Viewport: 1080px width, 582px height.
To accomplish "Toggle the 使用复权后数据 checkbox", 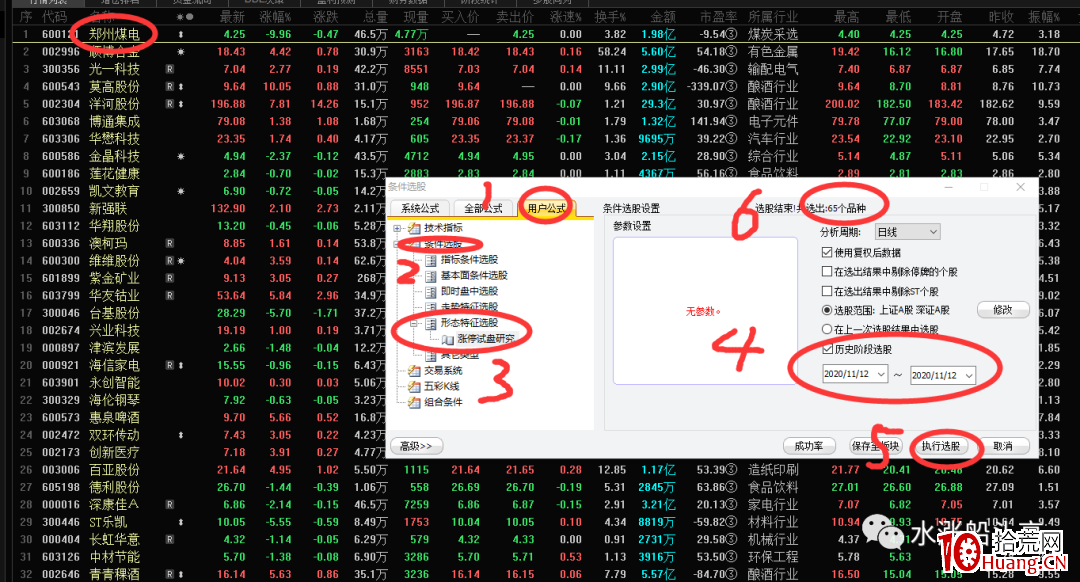I will (x=827, y=253).
